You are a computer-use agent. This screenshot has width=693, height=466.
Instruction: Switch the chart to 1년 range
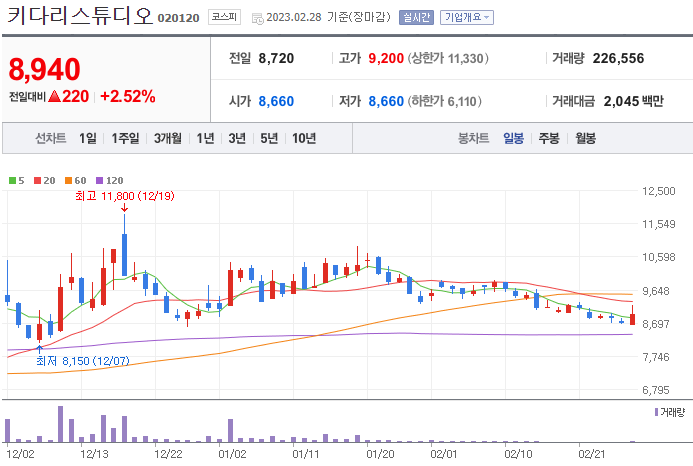(x=205, y=138)
